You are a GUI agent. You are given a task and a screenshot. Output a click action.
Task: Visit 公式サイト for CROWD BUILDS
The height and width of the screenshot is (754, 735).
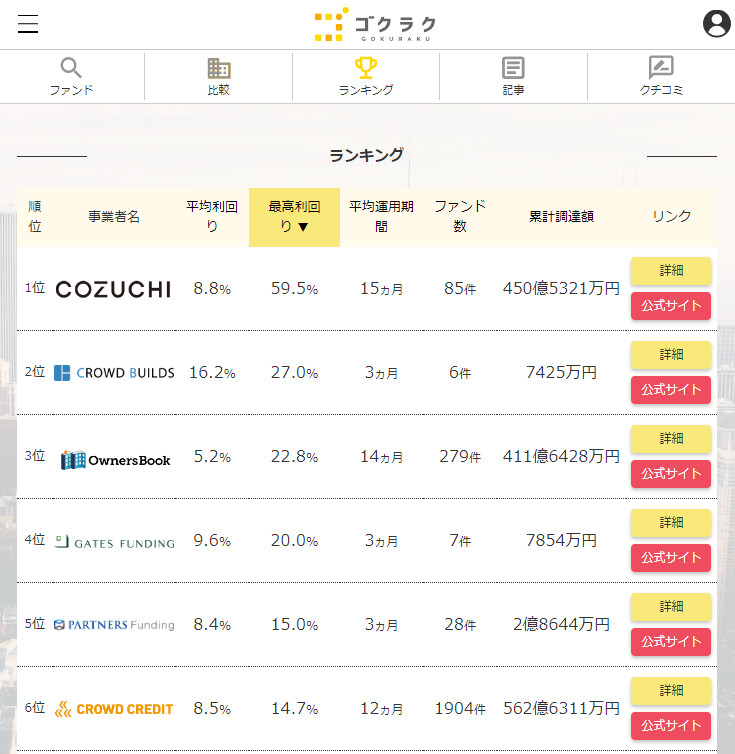pyautogui.click(x=671, y=390)
